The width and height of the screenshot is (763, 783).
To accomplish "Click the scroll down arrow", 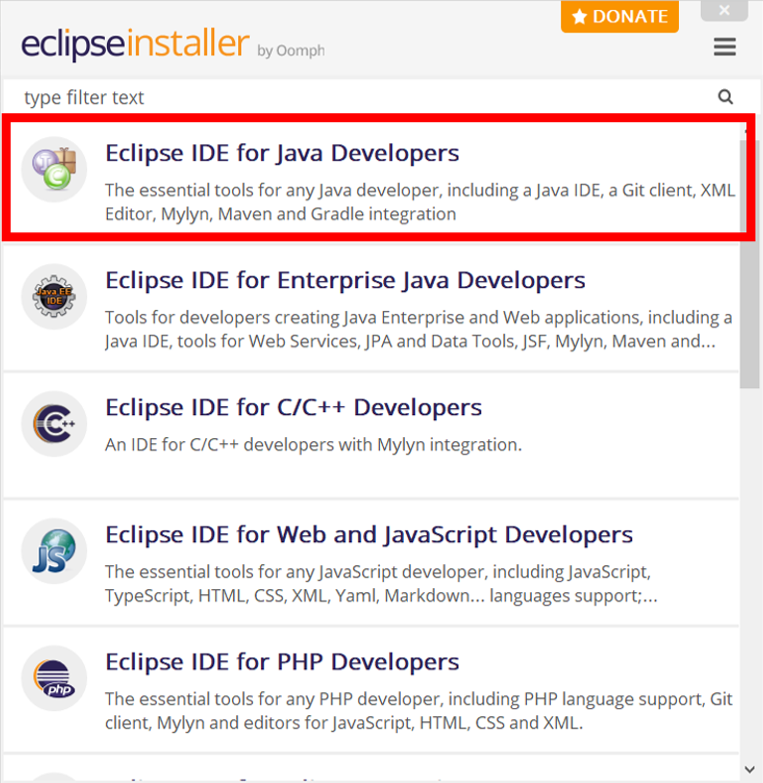I will point(750,769).
